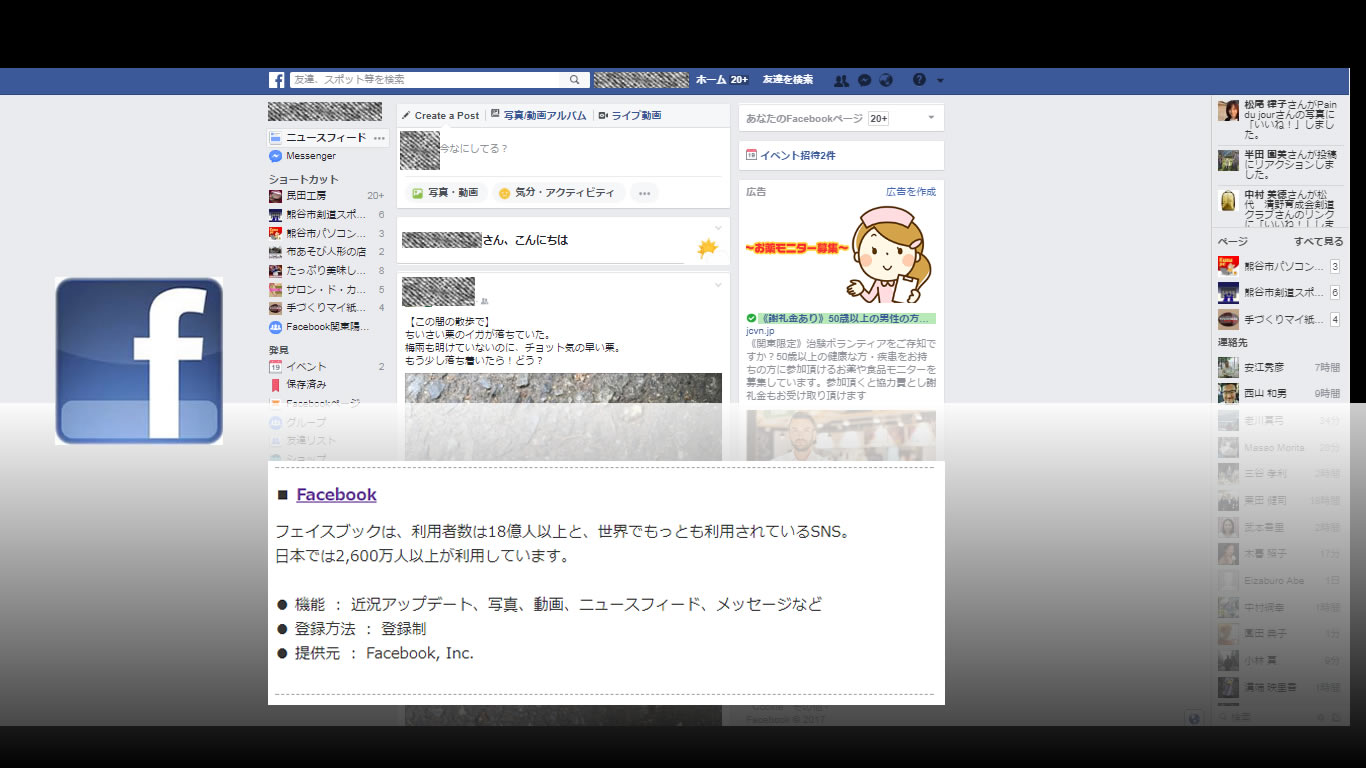Open 手づくりマイ紙… shortcut in left sidebar

coord(326,307)
